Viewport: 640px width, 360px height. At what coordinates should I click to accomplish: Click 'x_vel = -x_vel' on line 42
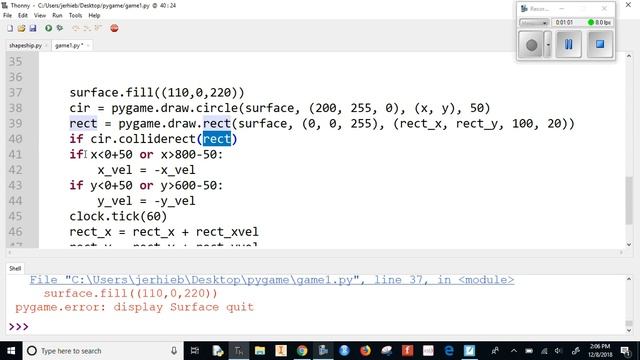[x=146, y=170]
